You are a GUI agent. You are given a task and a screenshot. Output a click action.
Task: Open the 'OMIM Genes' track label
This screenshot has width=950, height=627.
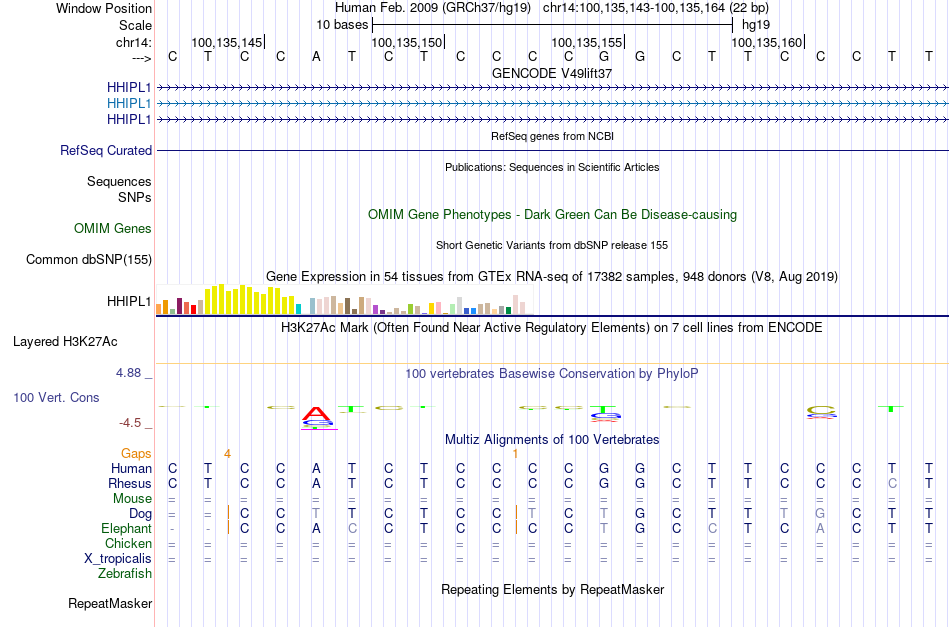113,228
